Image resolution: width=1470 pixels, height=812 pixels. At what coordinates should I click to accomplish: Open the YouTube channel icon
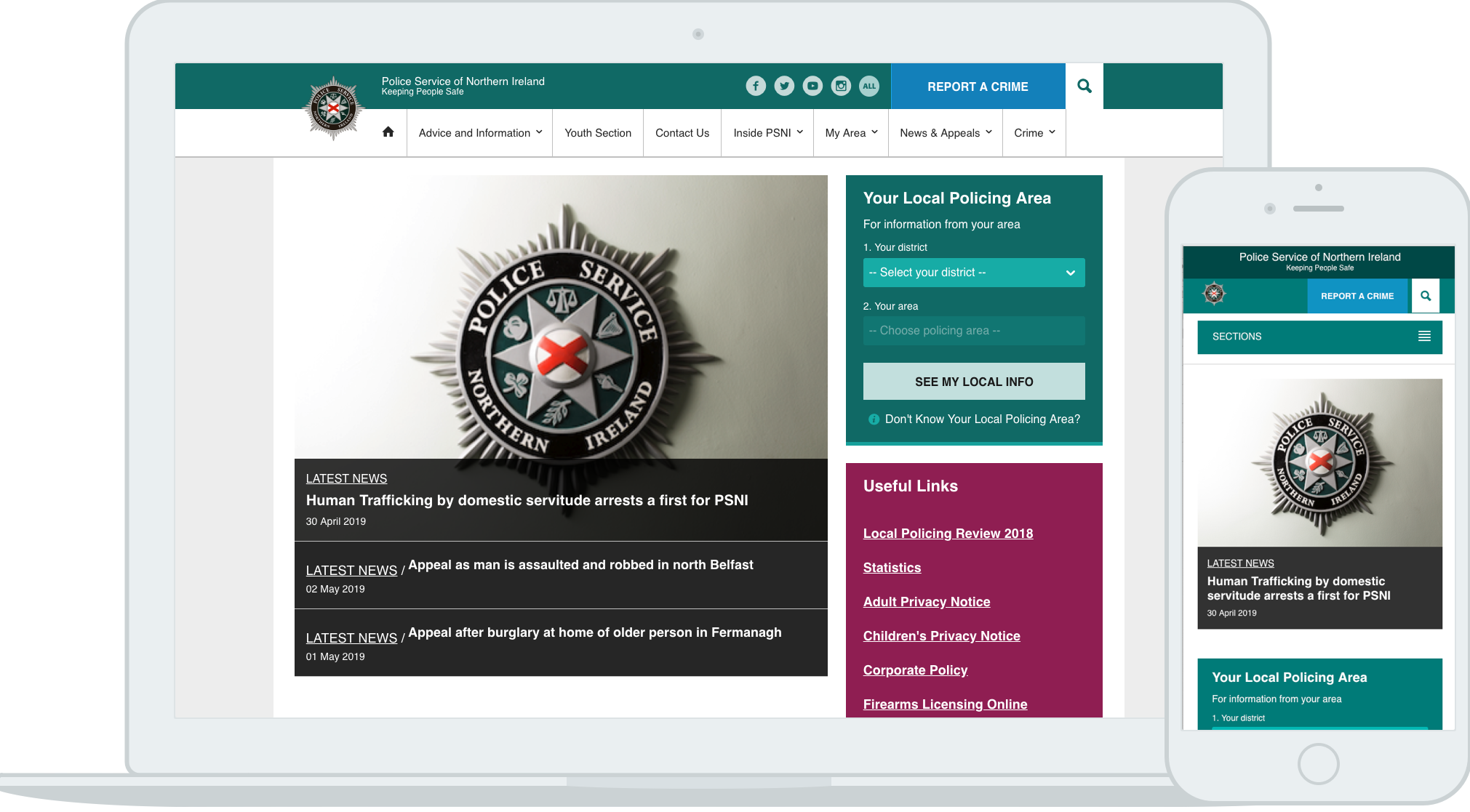812,86
